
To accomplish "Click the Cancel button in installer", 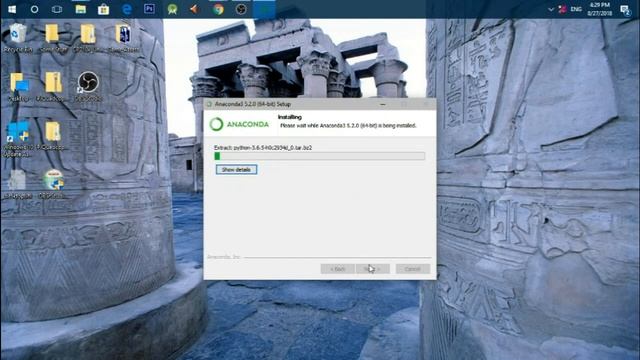I will point(413,269).
